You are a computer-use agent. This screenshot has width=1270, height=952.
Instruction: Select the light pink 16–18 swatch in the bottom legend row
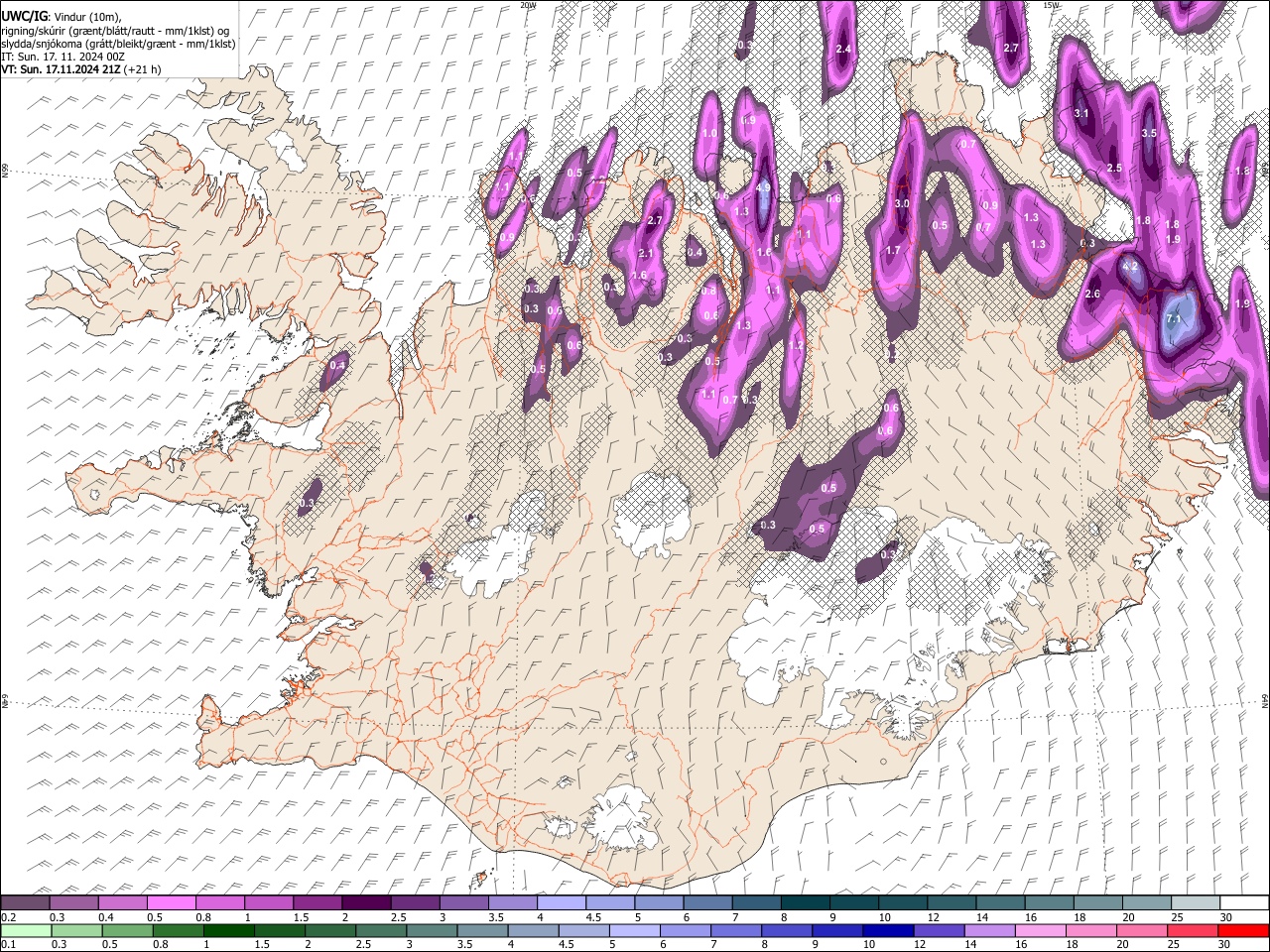(1040, 930)
